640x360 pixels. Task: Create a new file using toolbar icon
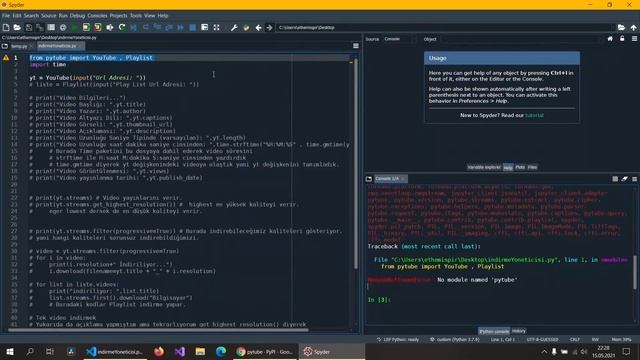(x=6, y=27)
